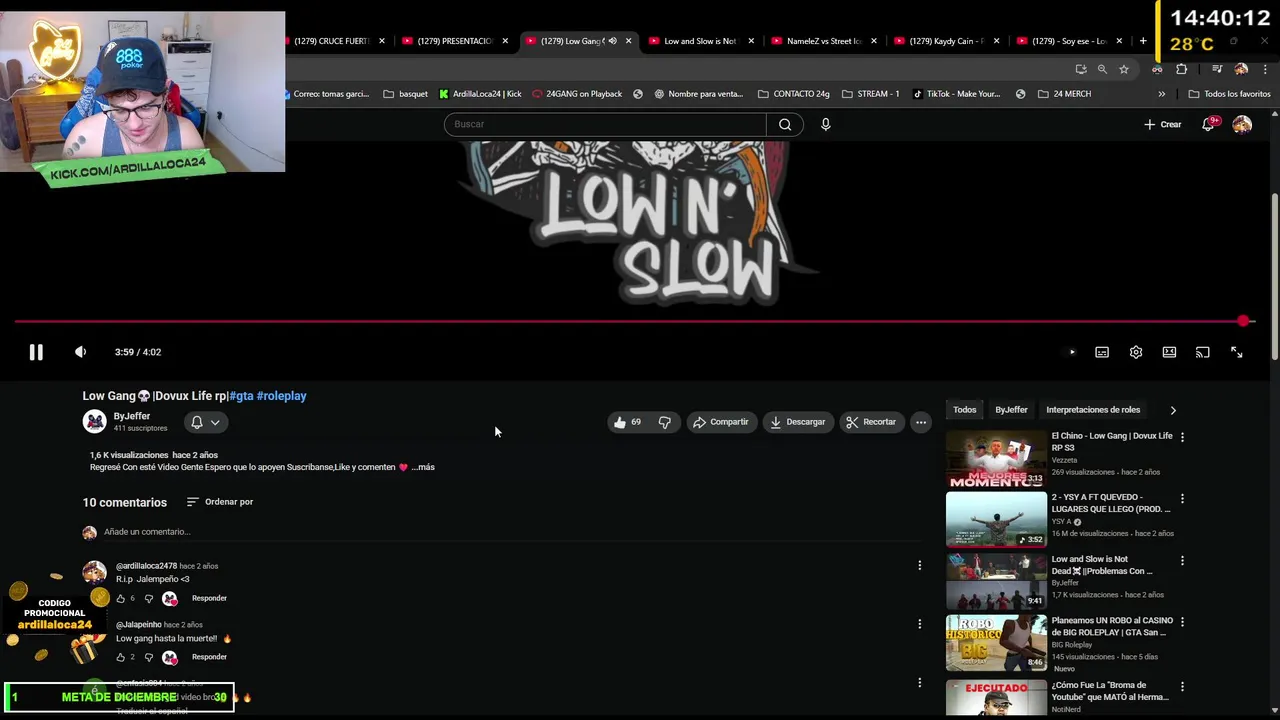Open more actions menu beside Recortar
The width and height of the screenshot is (1280, 720).
point(921,422)
